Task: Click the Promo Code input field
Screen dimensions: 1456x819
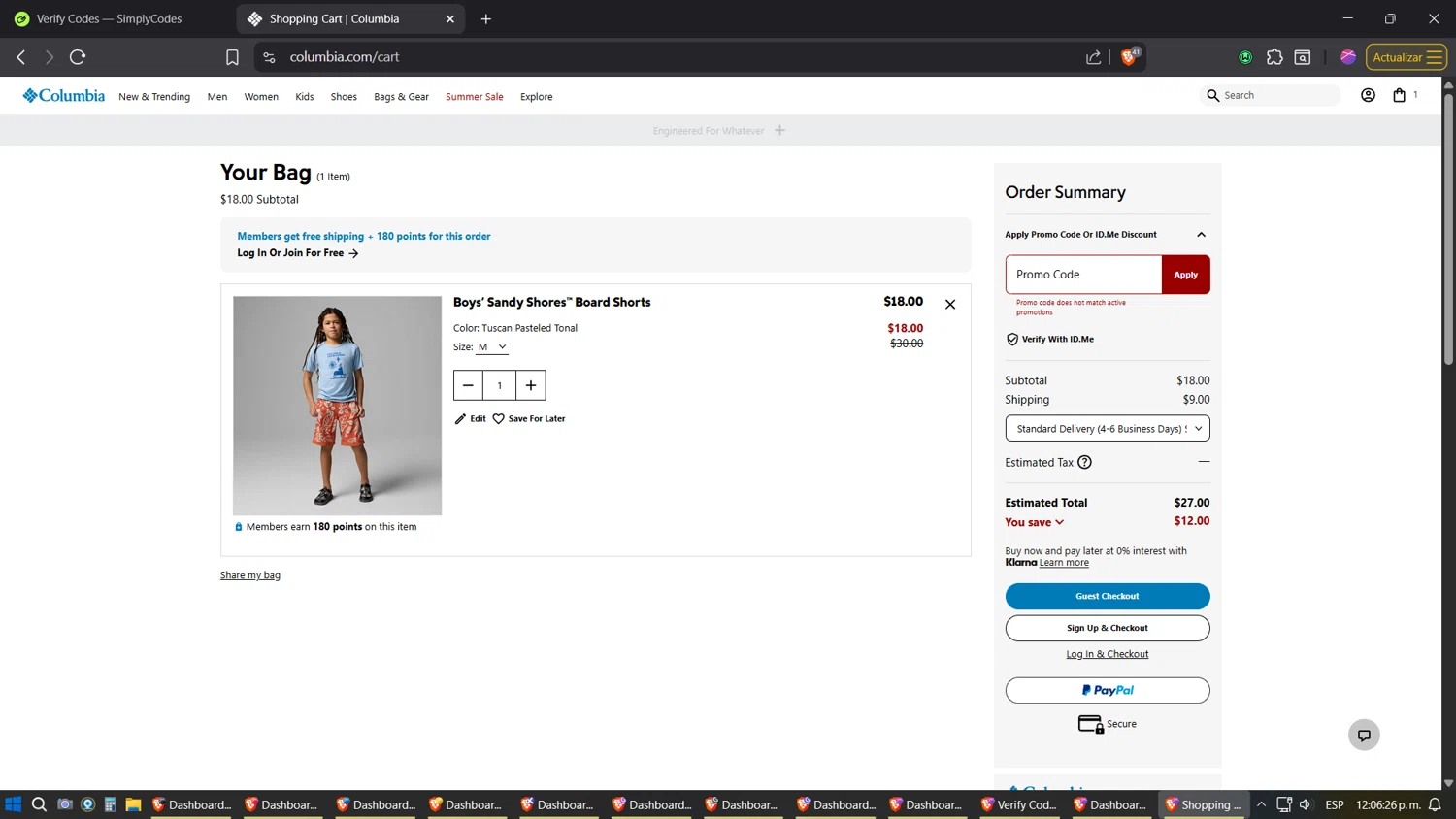Action: pyautogui.click(x=1083, y=275)
